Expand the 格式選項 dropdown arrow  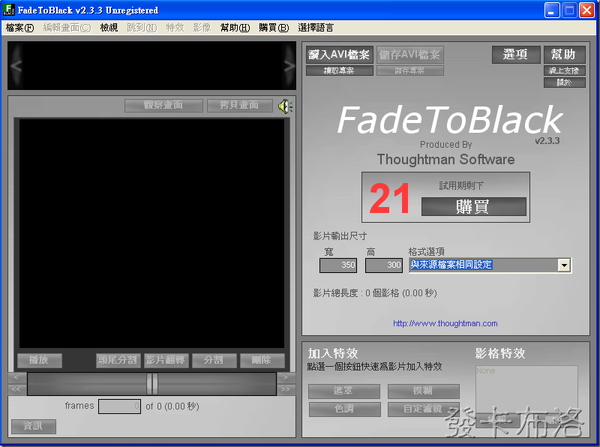pos(564,265)
